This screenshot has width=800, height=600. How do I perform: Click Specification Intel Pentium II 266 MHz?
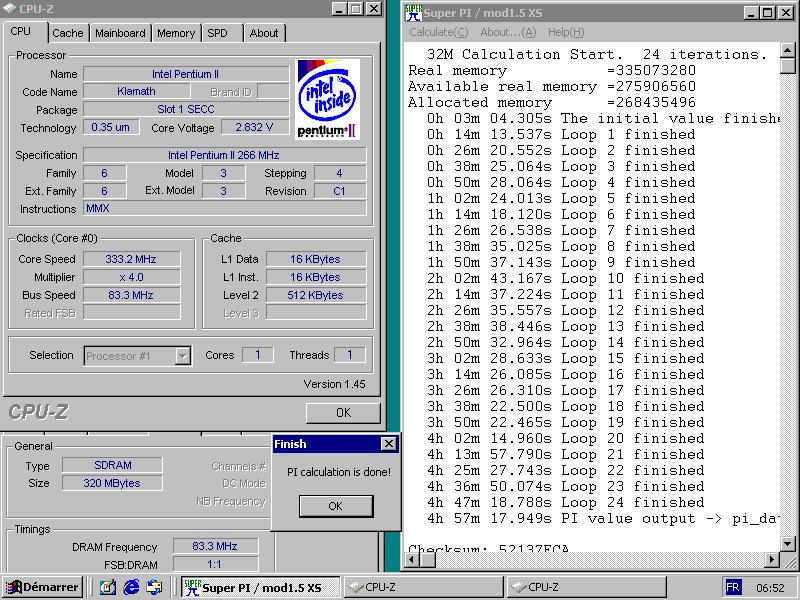pos(224,155)
